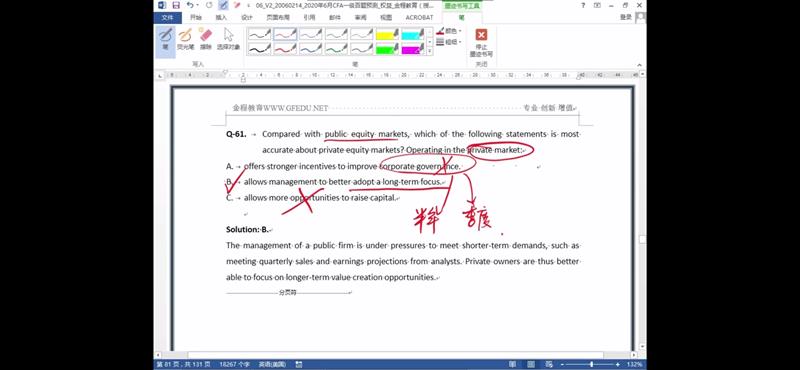The height and width of the screenshot is (370, 800).
Task: Activate the Eraser (擦除) tool
Action: pos(206,39)
